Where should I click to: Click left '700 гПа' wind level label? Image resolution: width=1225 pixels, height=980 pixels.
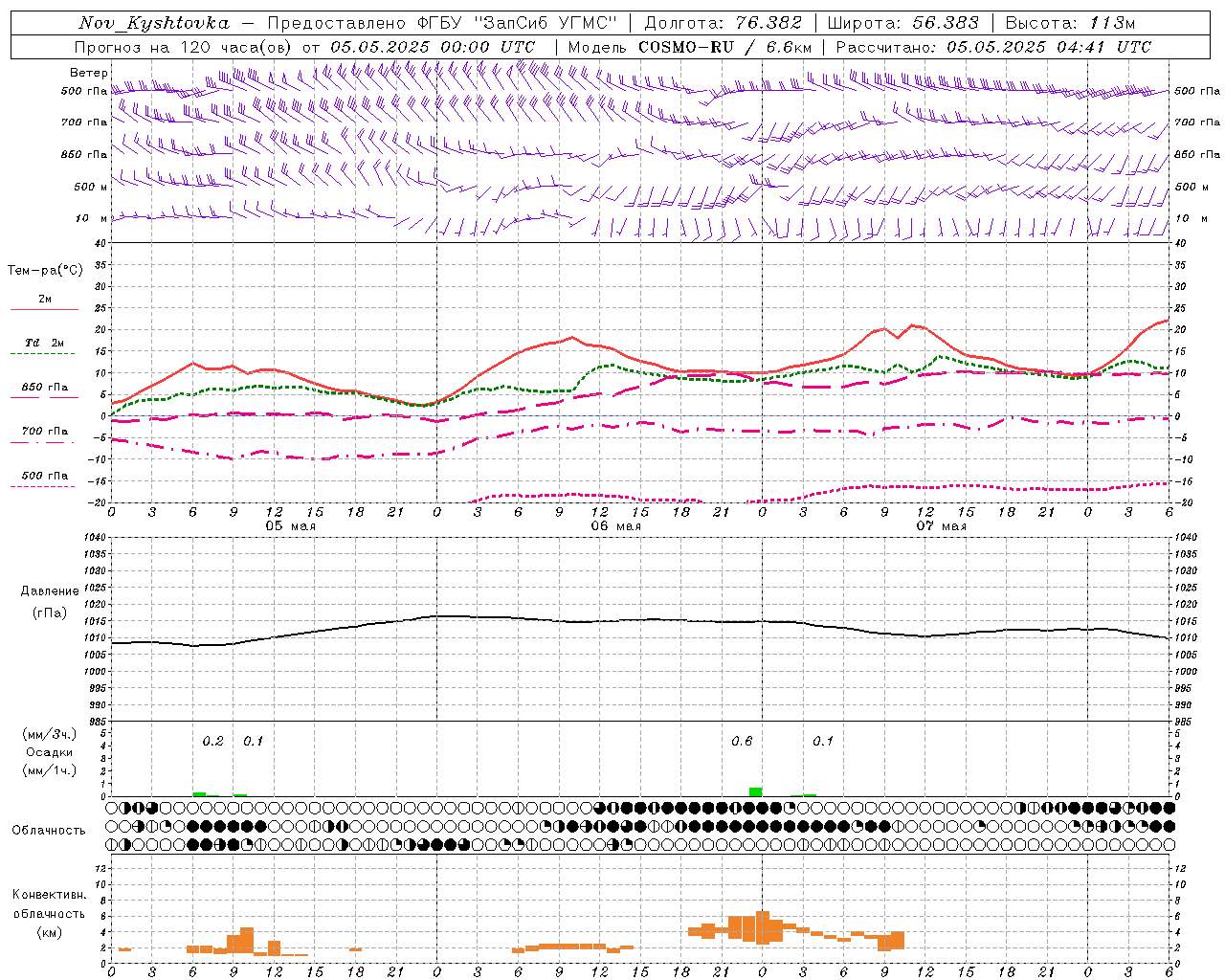[84, 122]
